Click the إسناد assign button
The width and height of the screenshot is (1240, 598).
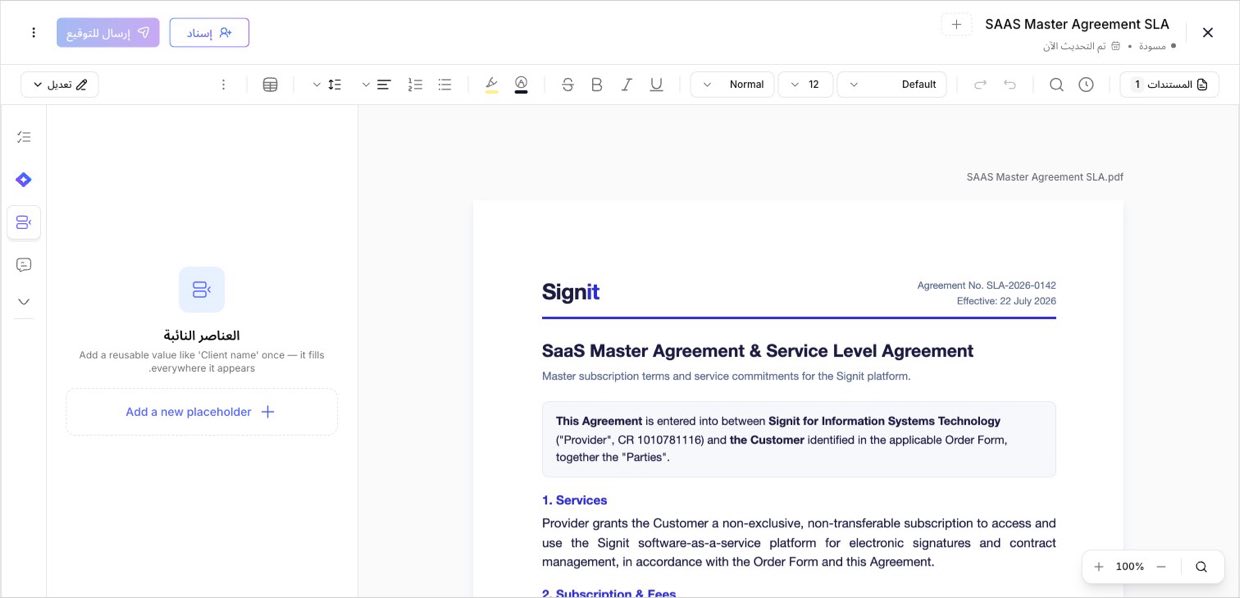click(x=209, y=33)
